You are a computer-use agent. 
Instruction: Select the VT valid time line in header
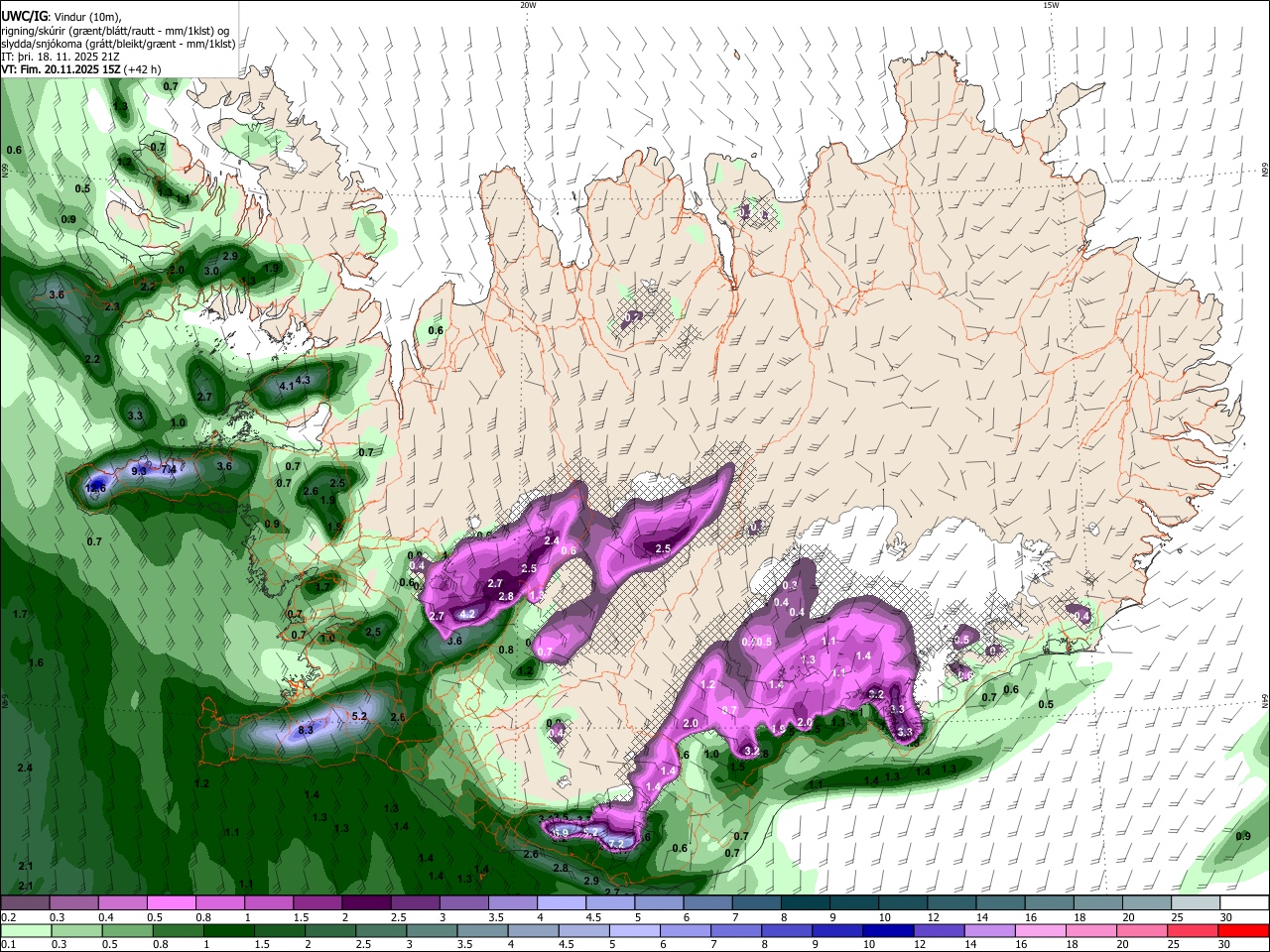click(x=81, y=69)
